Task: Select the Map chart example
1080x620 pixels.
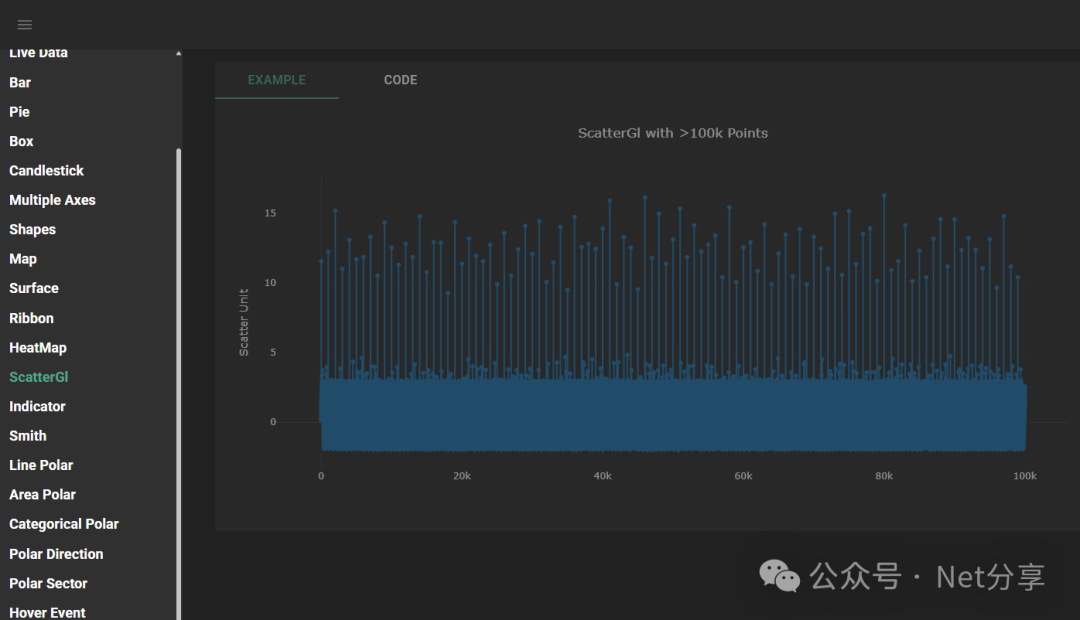Action: tap(22, 258)
